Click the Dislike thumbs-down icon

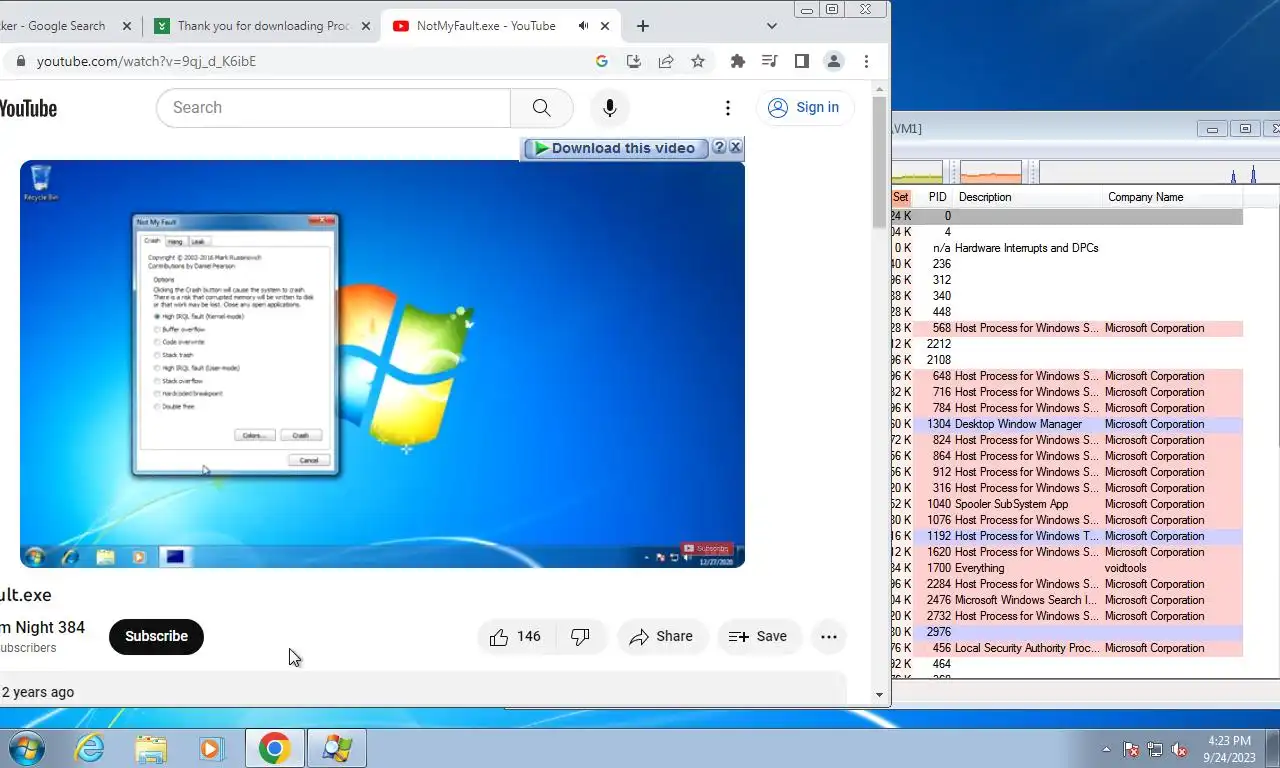580,636
